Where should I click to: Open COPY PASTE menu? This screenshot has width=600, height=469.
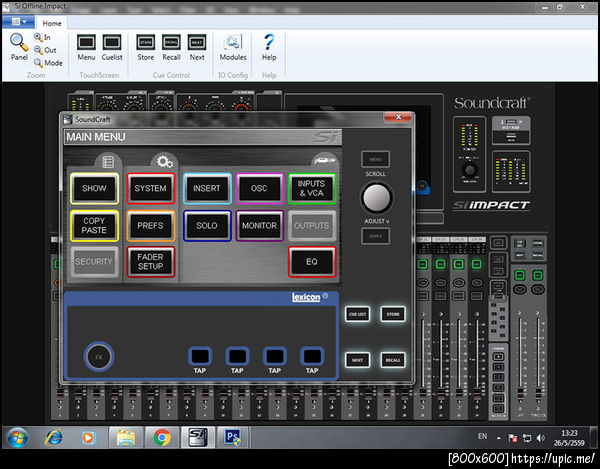pos(94,226)
